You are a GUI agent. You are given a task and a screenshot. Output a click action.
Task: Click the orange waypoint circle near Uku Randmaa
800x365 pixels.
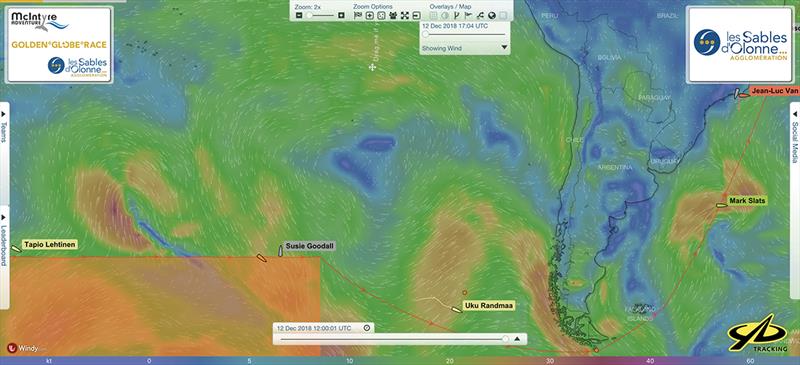point(465,293)
